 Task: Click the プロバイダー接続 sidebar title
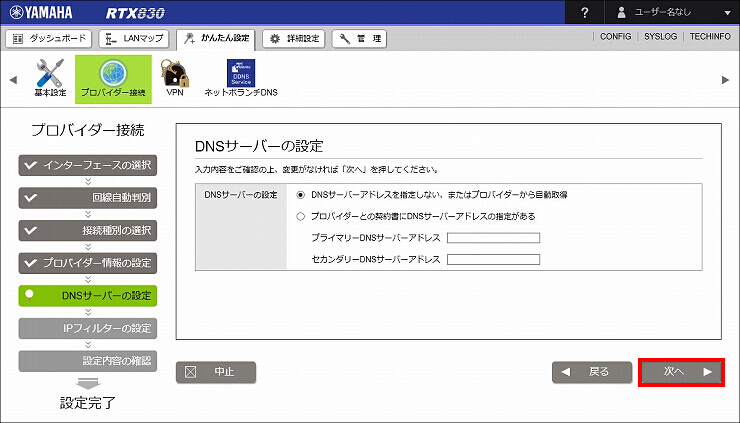88,130
